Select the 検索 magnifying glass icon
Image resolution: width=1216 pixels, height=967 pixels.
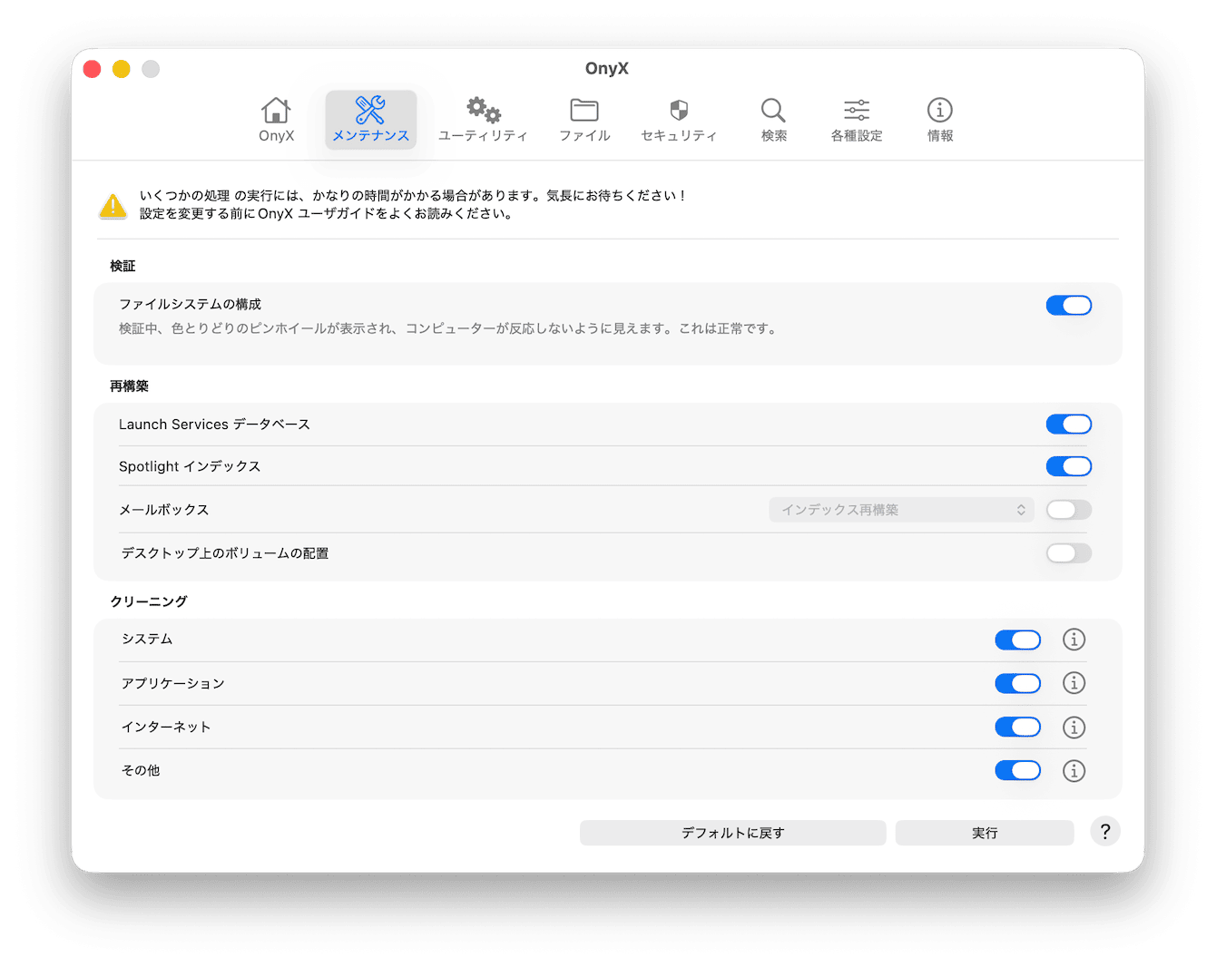[x=773, y=112]
